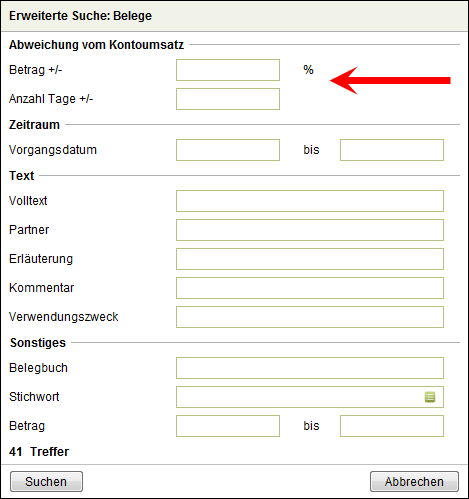Click the Abbrechen button

point(414,481)
